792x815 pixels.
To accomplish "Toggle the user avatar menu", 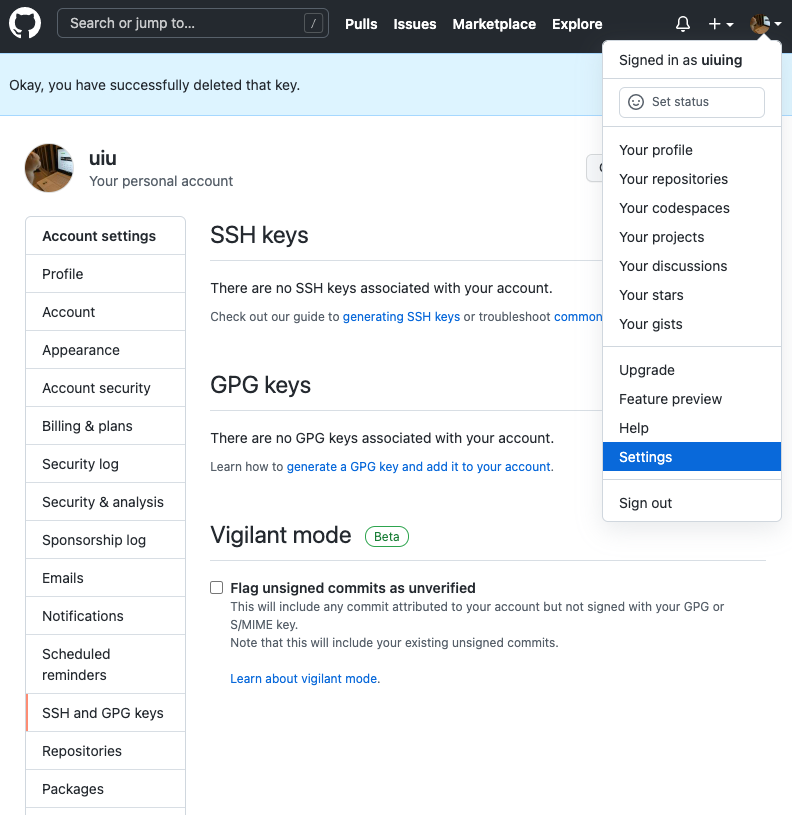I will pyautogui.click(x=765, y=24).
